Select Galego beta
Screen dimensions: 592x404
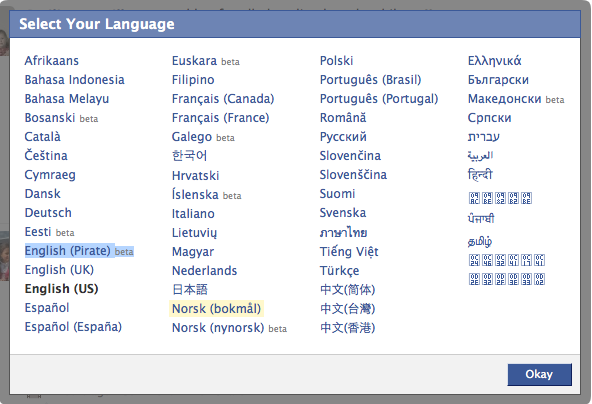203,137
